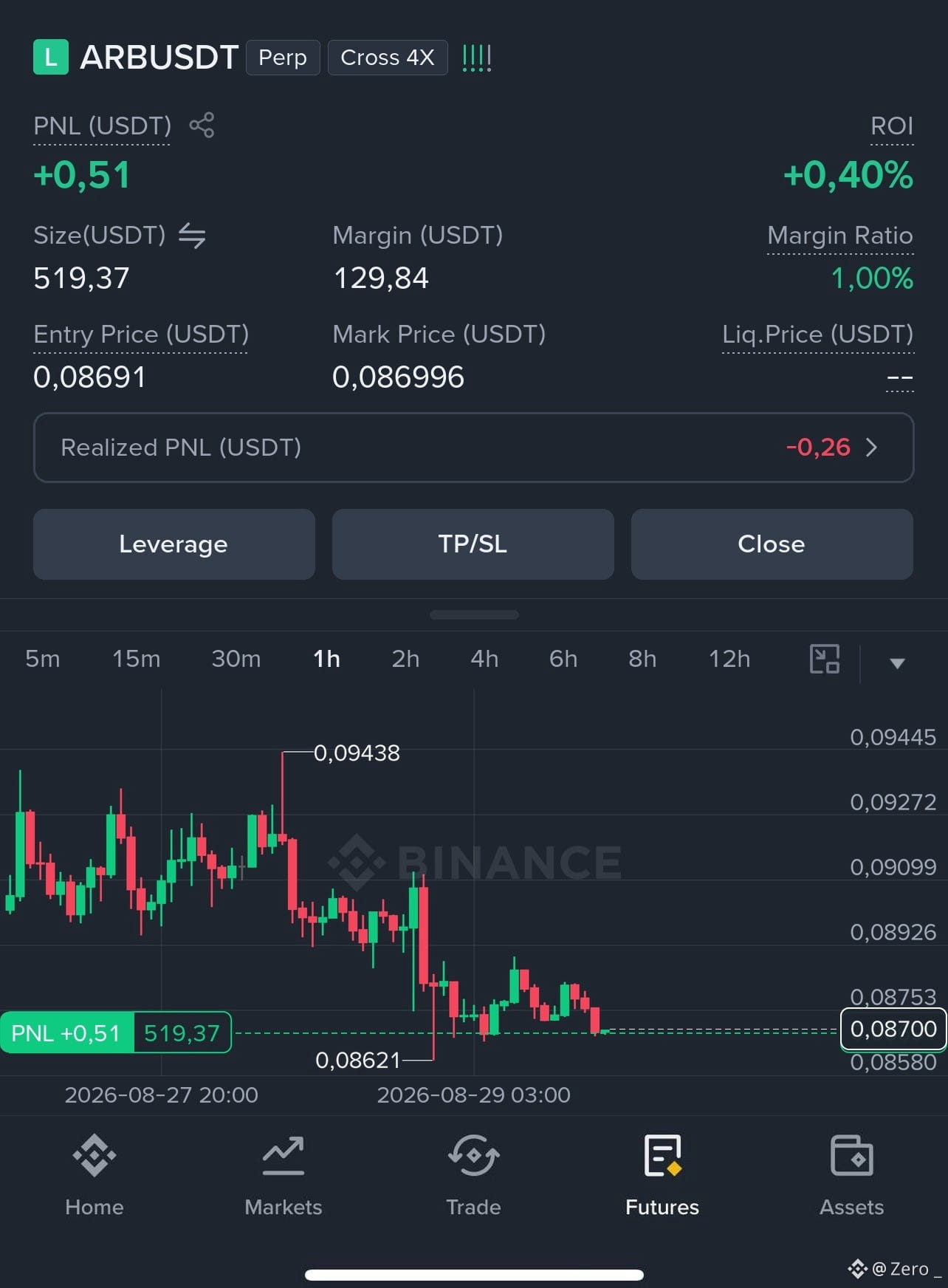948x1288 pixels.
Task: Select the 1h chart interval
Action: (326, 659)
